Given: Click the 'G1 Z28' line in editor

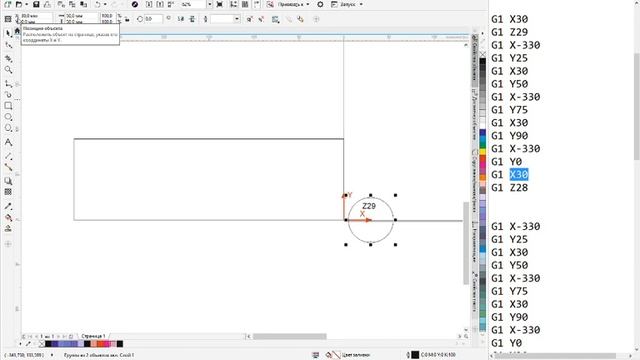Looking at the screenshot, I should click(x=509, y=188).
